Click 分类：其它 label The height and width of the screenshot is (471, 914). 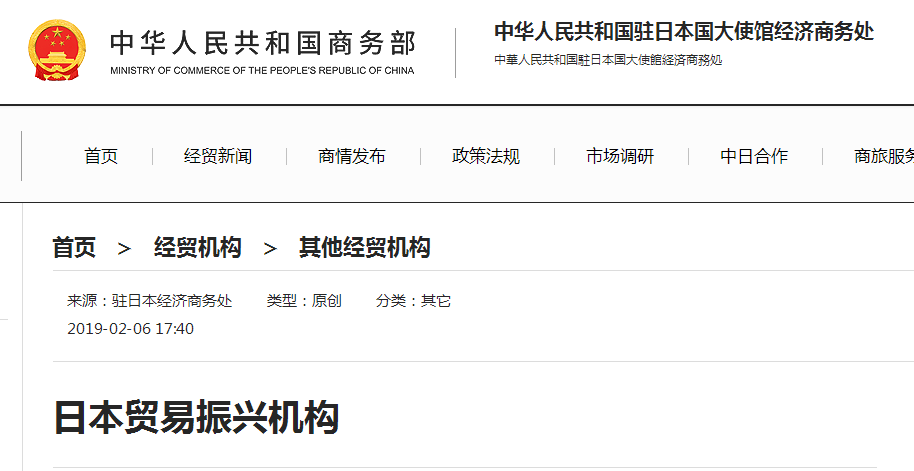pos(413,301)
